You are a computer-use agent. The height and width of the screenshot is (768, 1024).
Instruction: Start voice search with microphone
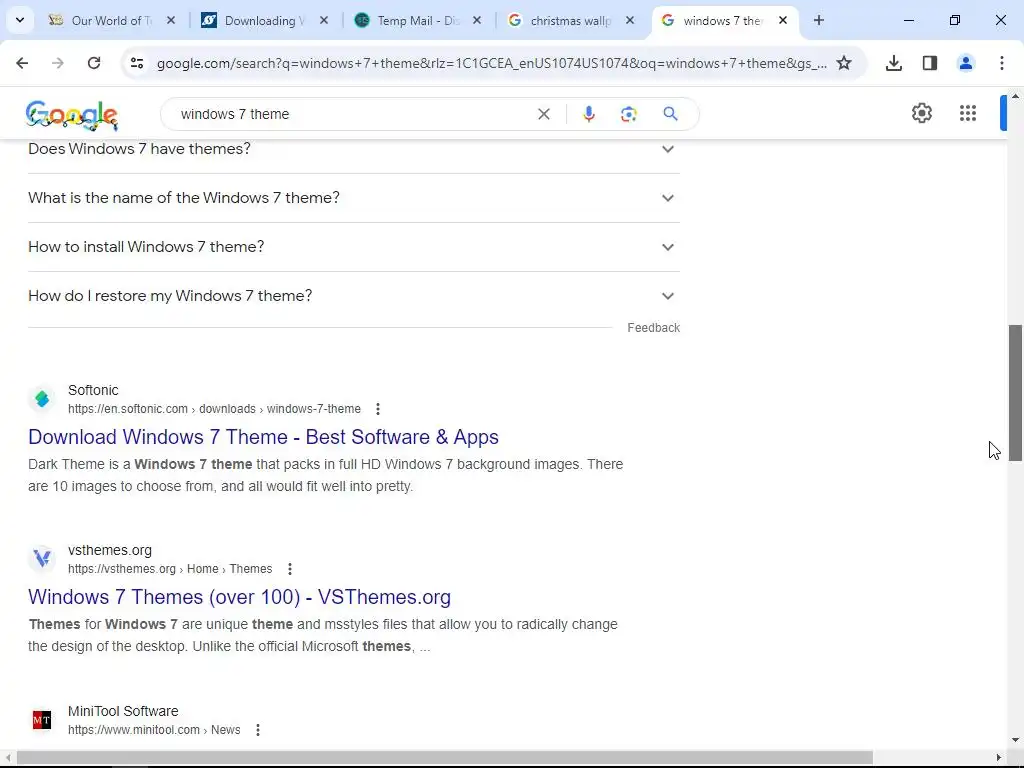(x=588, y=114)
